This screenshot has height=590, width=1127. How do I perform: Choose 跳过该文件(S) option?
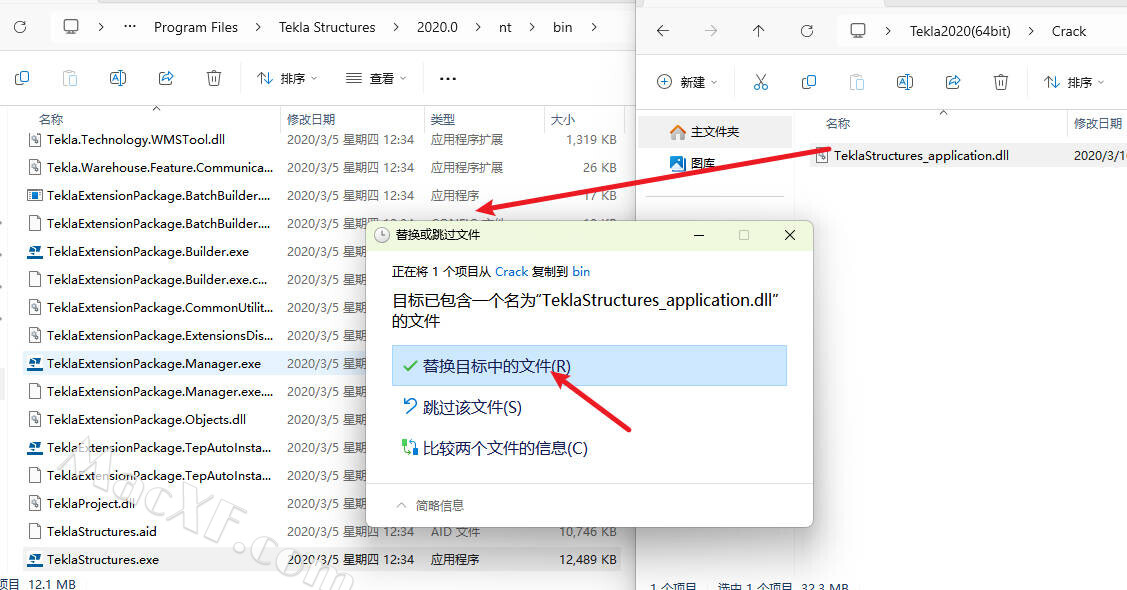point(471,407)
